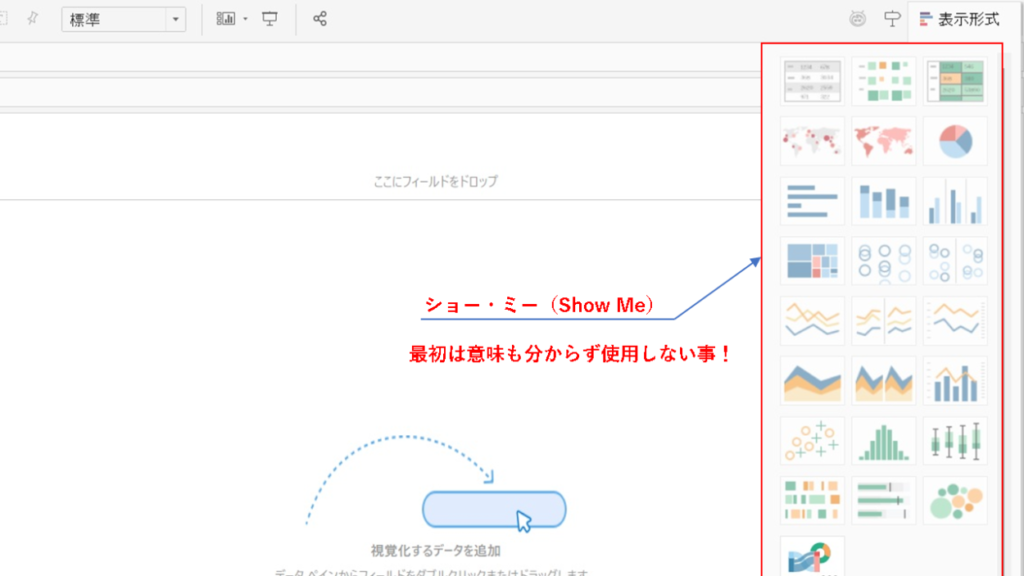This screenshot has height=576, width=1024.
Task: Select the pie chart in Show Me
Action: [955, 141]
